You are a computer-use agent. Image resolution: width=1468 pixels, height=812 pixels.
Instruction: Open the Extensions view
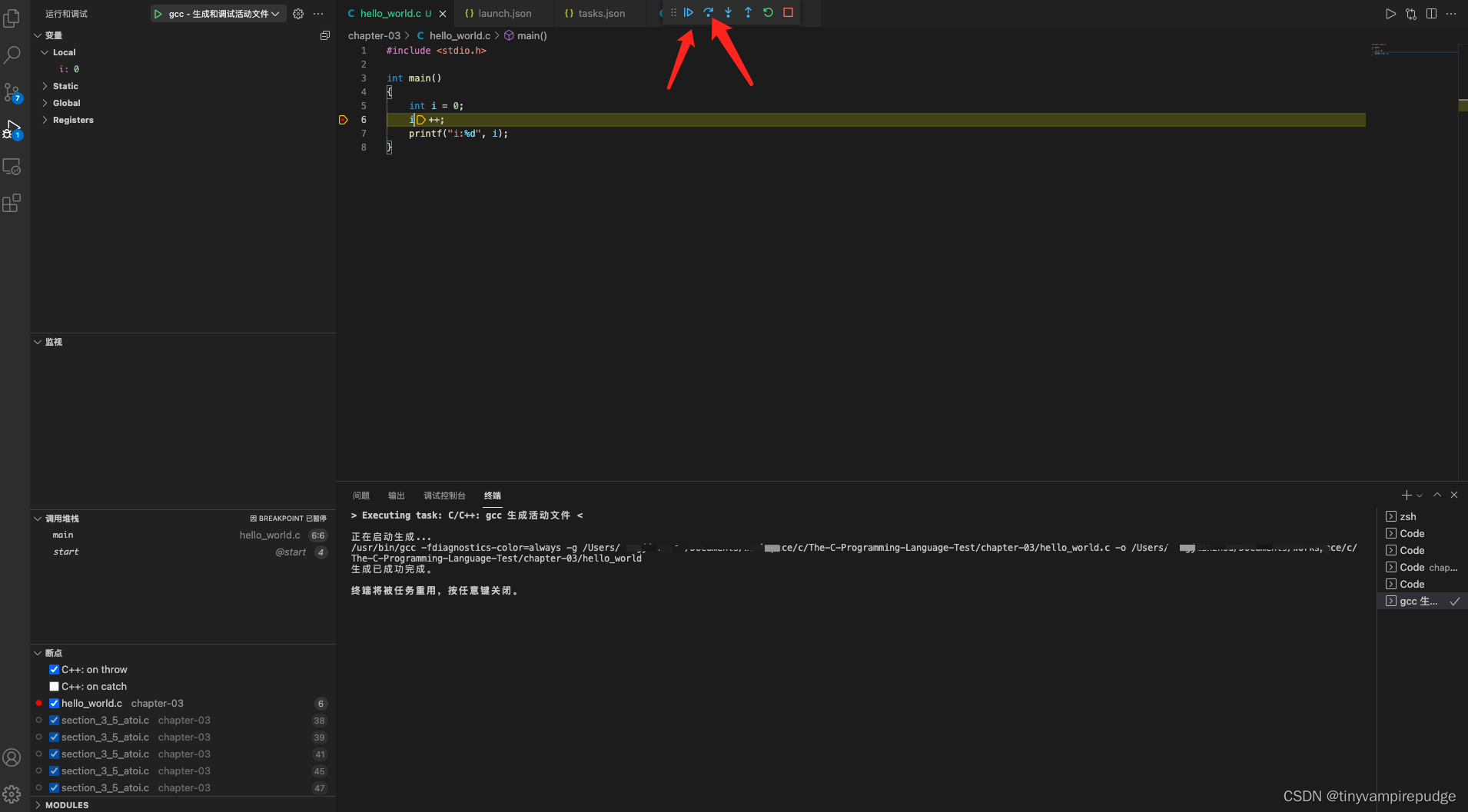coord(12,203)
